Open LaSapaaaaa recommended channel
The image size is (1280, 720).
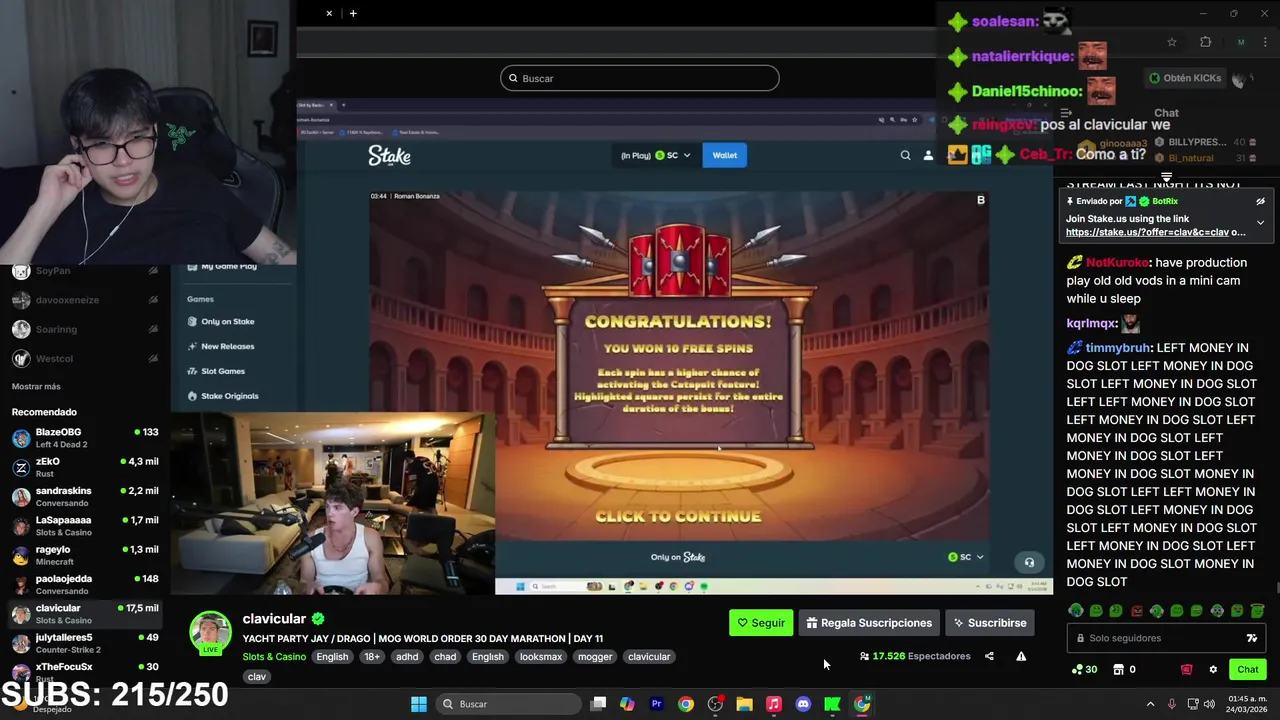tap(85, 525)
